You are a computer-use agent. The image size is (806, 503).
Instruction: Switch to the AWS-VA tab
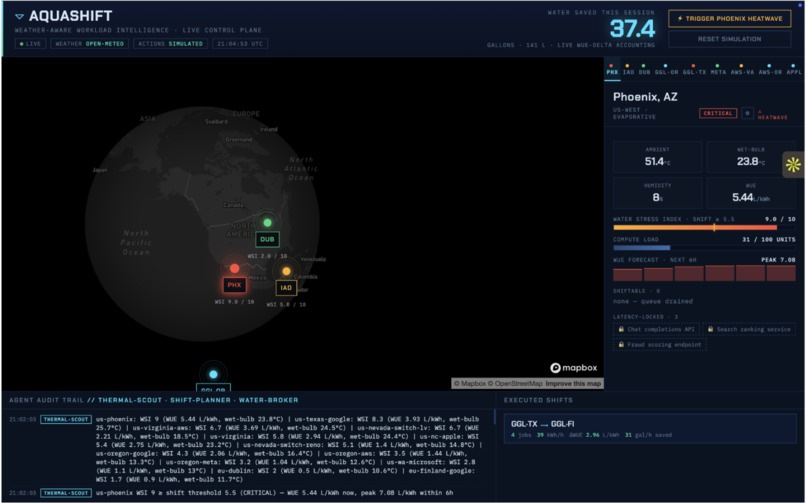[742, 70]
